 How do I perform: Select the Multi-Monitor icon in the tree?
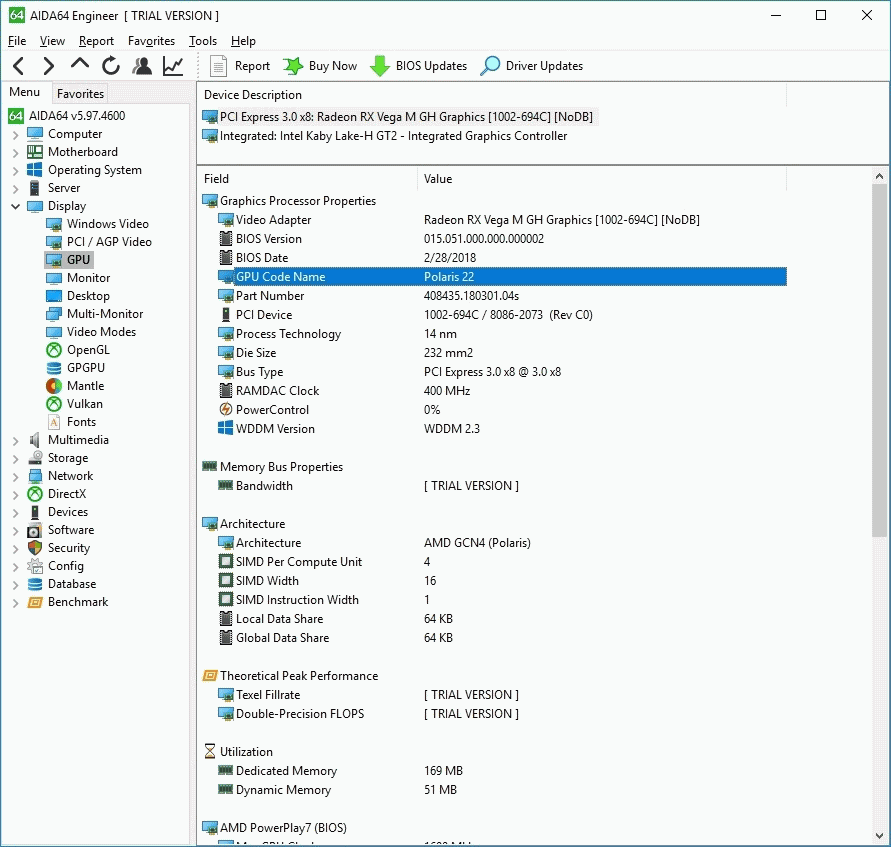pos(54,314)
